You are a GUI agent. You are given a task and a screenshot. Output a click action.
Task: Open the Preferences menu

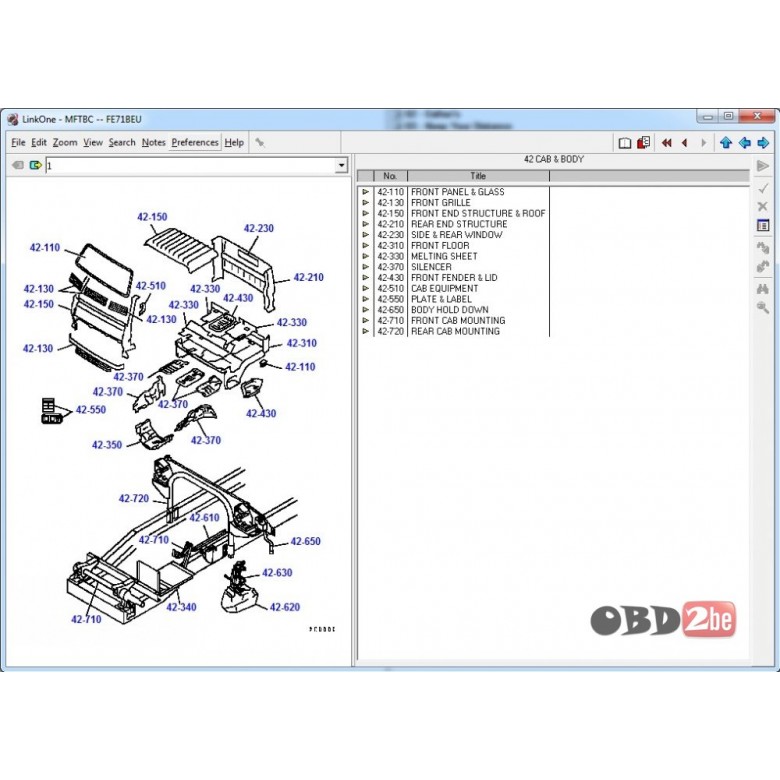click(x=195, y=142)
